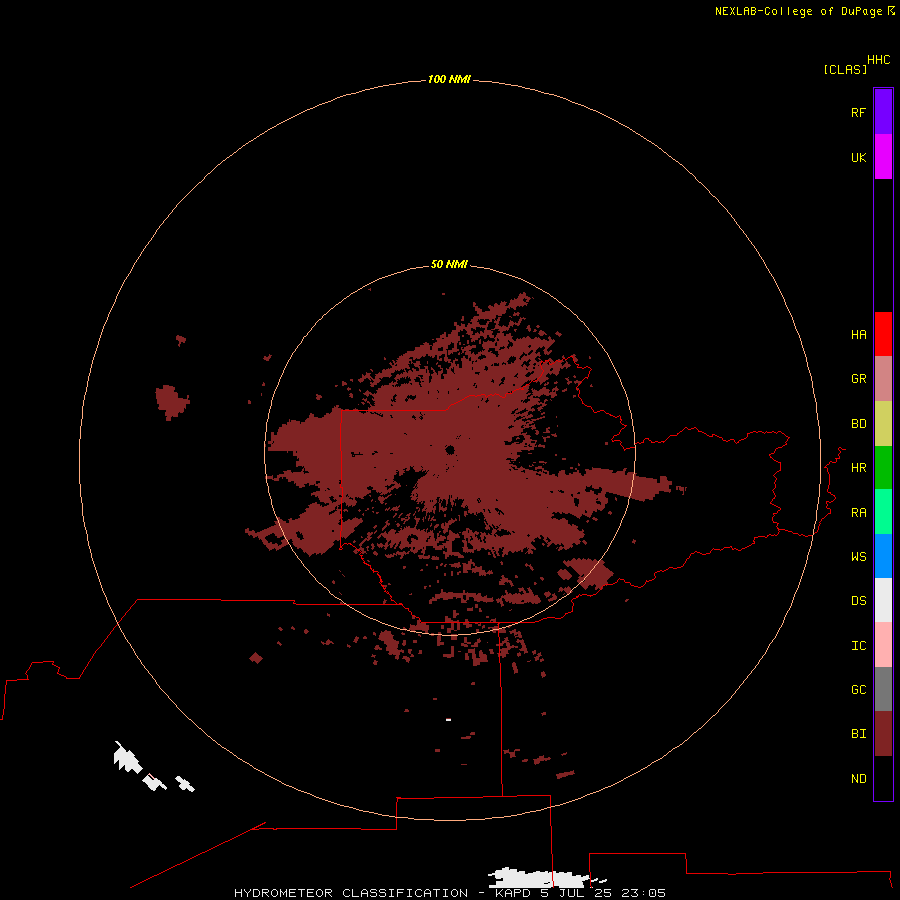
Task: Click the IC legend label
Action: click(858, 646)
